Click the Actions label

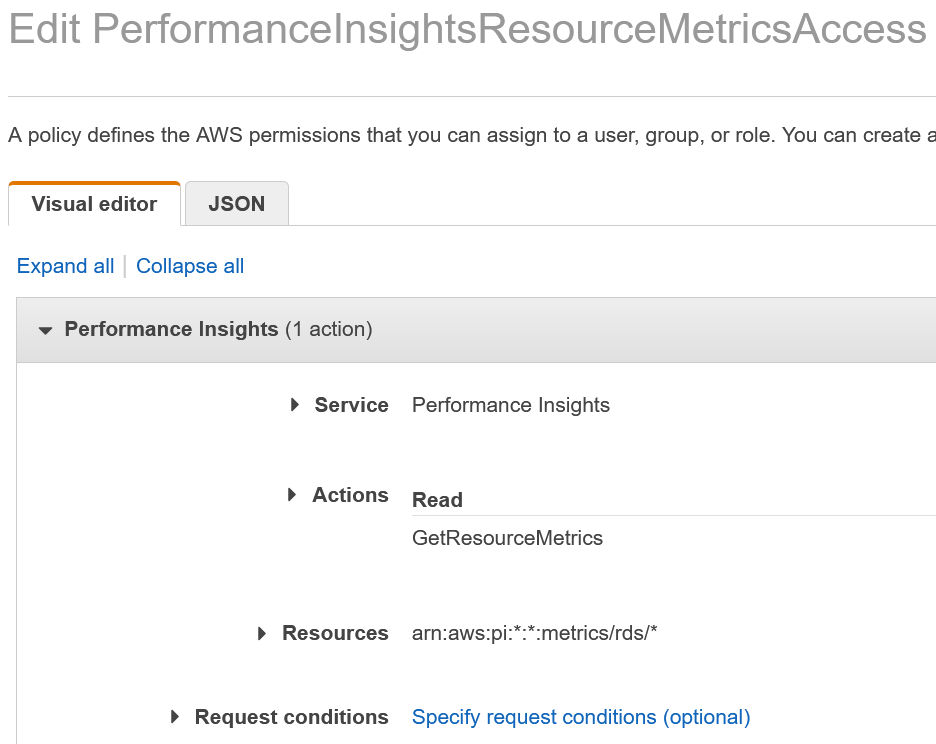[350, 495]
